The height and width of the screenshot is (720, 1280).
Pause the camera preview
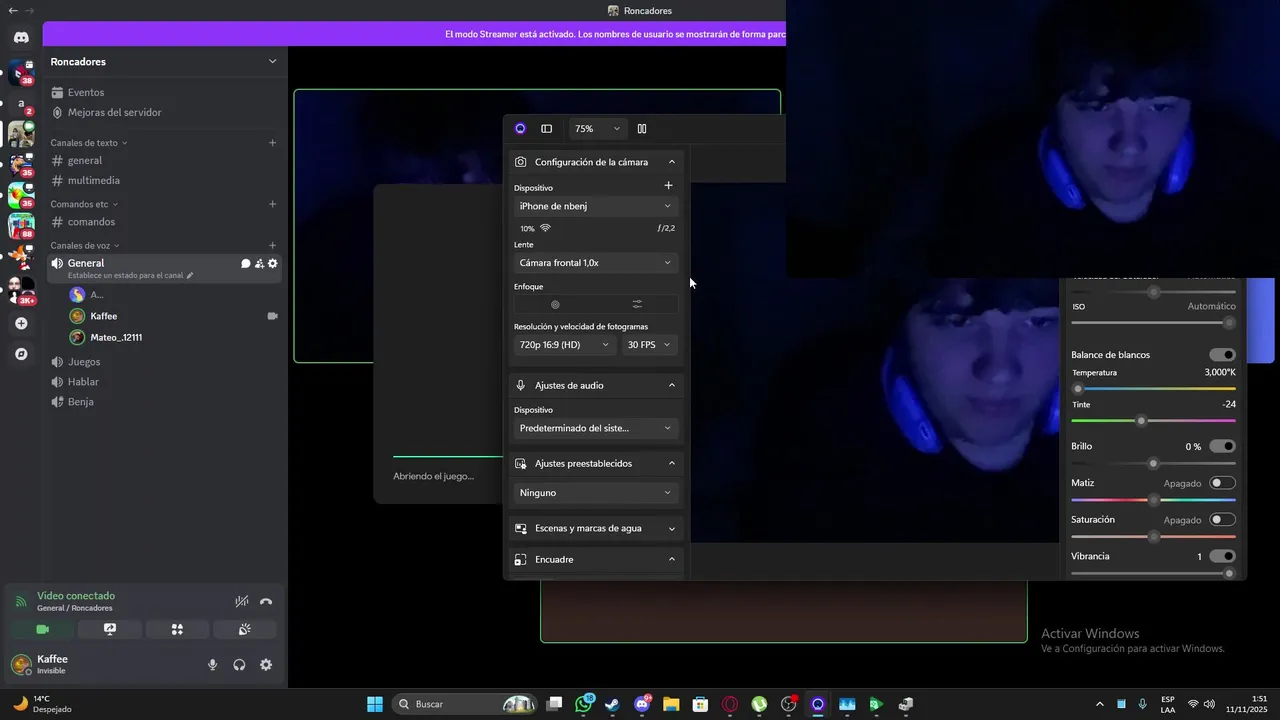pyautogui.click(x=642, y=129)
